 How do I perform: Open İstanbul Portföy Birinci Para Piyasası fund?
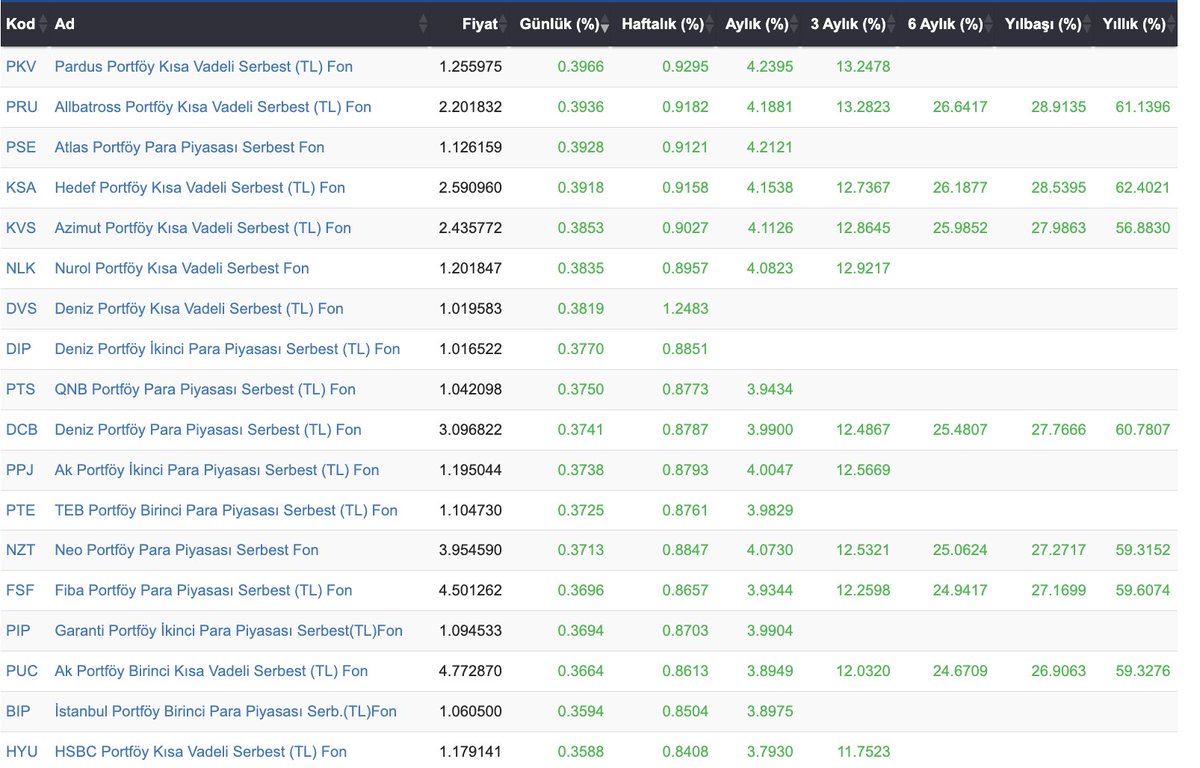pos(226,711)
